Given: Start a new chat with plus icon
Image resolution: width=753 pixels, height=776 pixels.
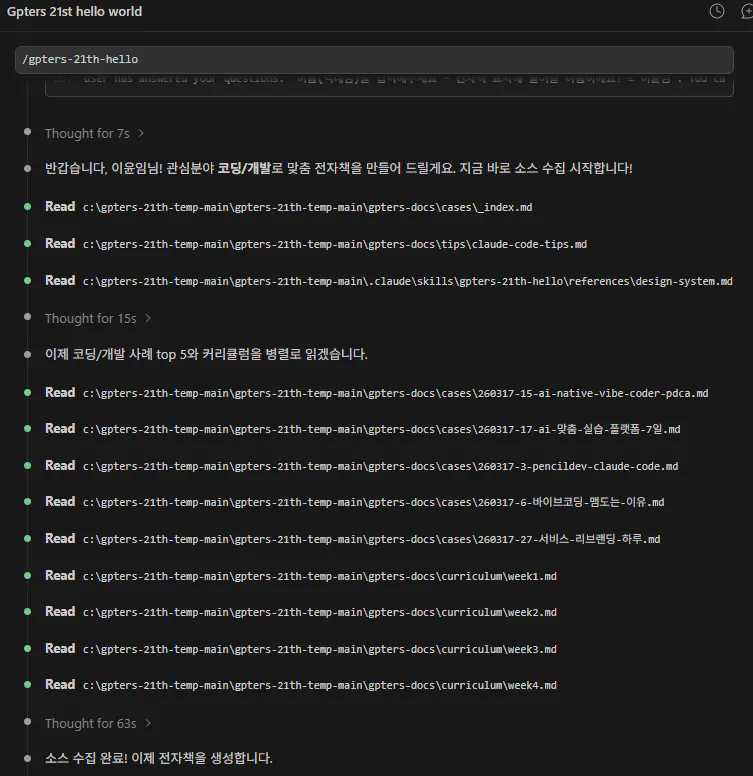Looking at the screenshot, I should click(x=747, y=11).
